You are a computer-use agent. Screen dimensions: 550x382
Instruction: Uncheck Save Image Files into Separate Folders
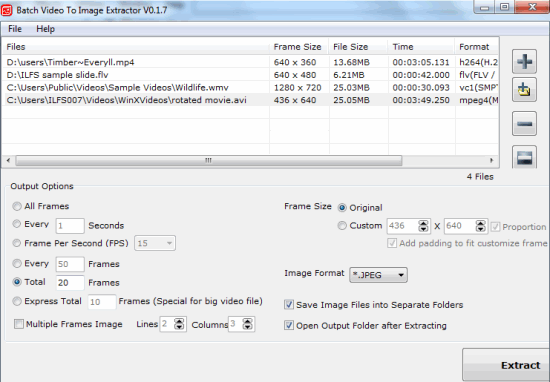[x=289, y=304]
